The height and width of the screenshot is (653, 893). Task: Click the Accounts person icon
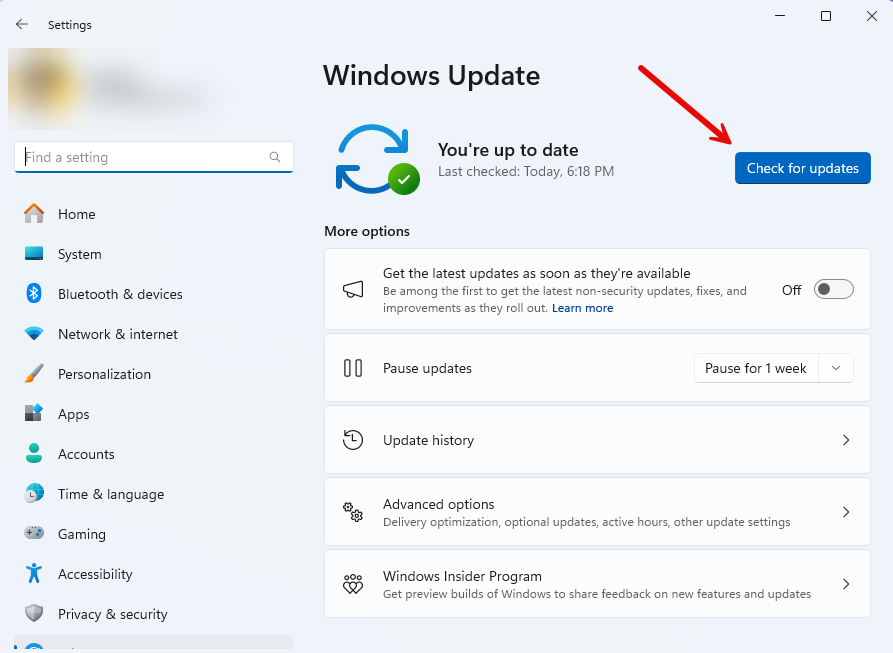[34, 453]
